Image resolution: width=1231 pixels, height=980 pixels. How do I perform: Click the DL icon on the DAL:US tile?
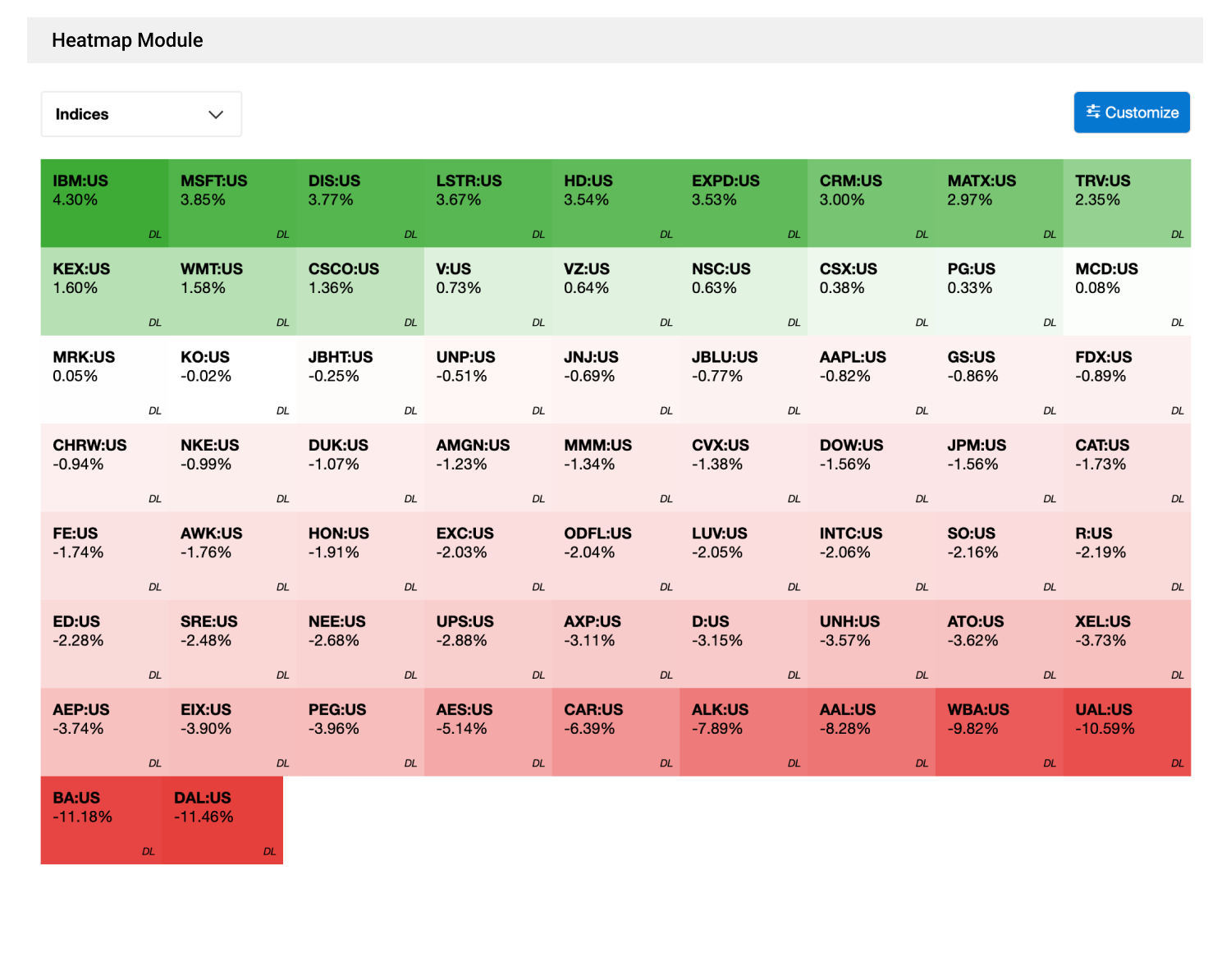[269, 852]
